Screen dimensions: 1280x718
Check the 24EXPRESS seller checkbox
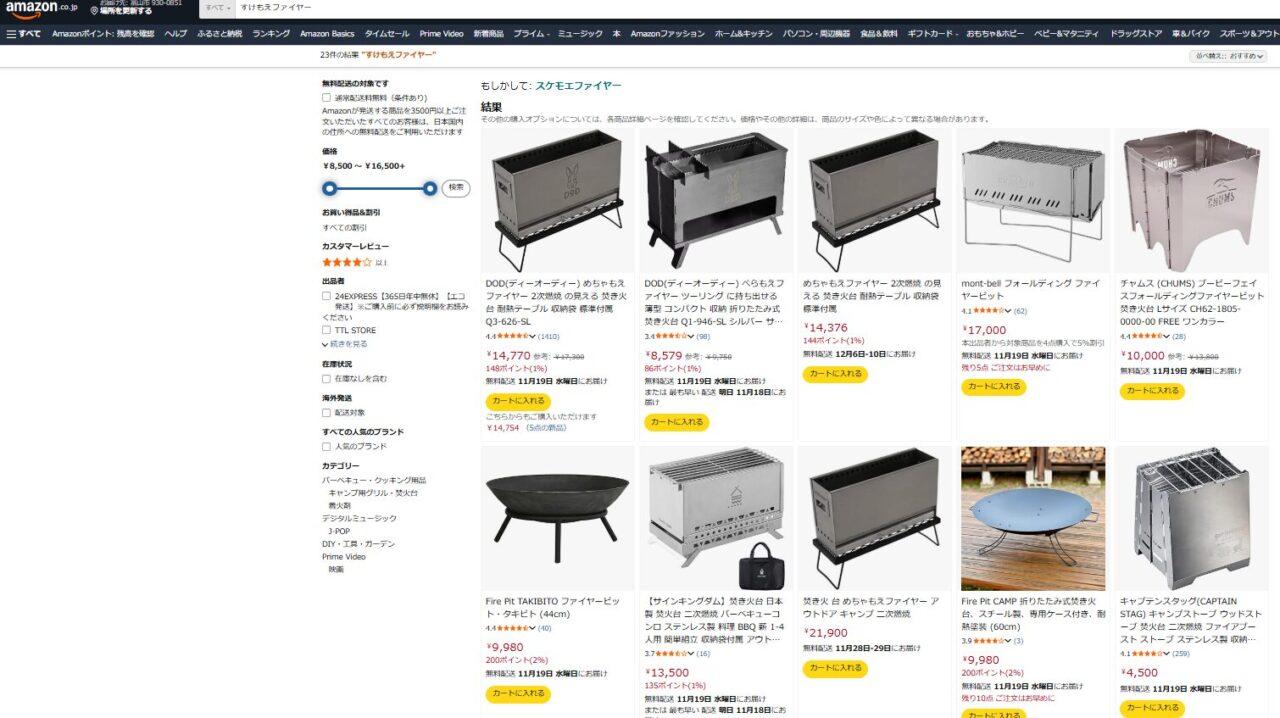tap(326, 296)
